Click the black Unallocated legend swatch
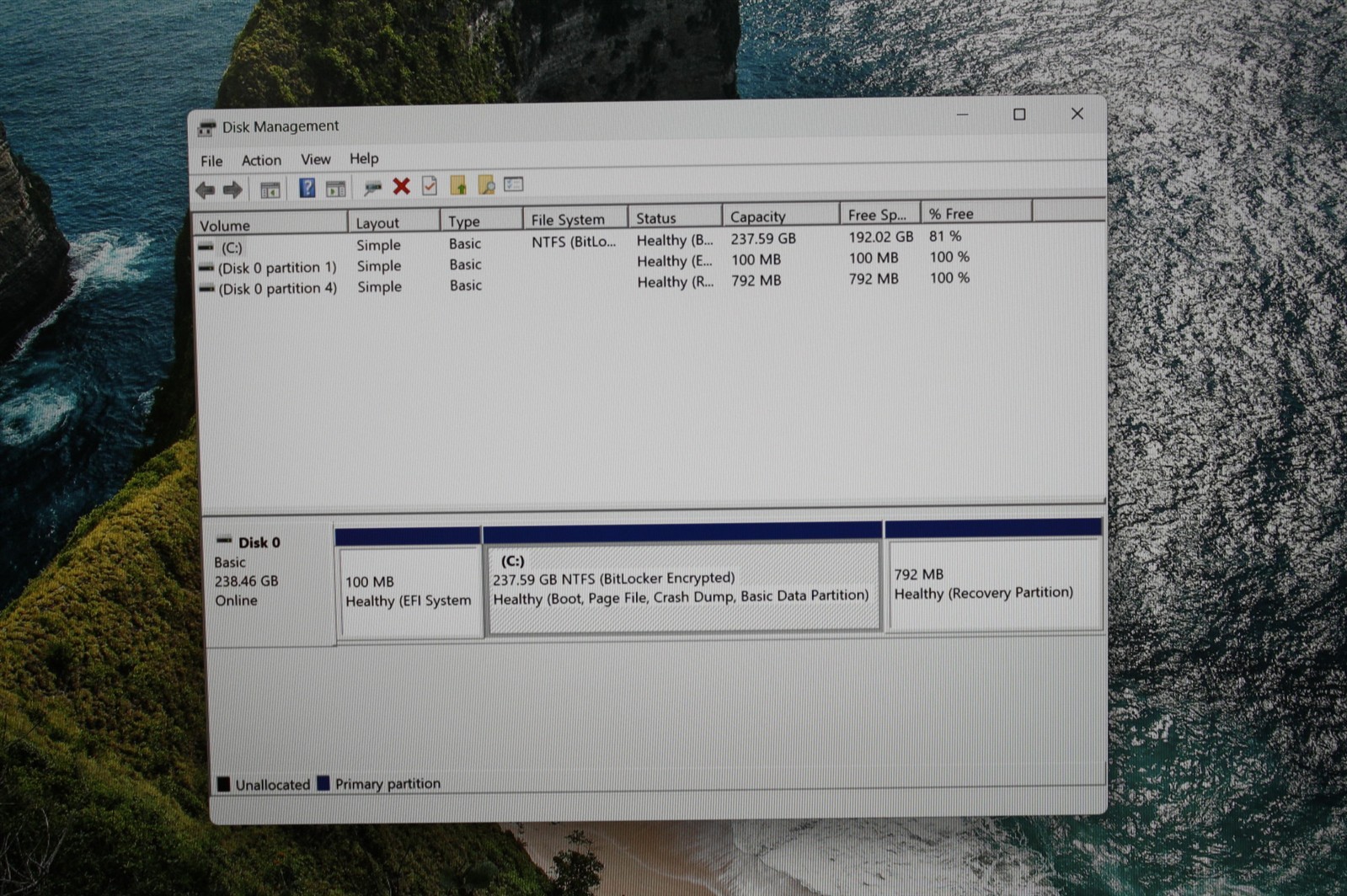This screenshot has width=1347, height=896. pos(223,784)
